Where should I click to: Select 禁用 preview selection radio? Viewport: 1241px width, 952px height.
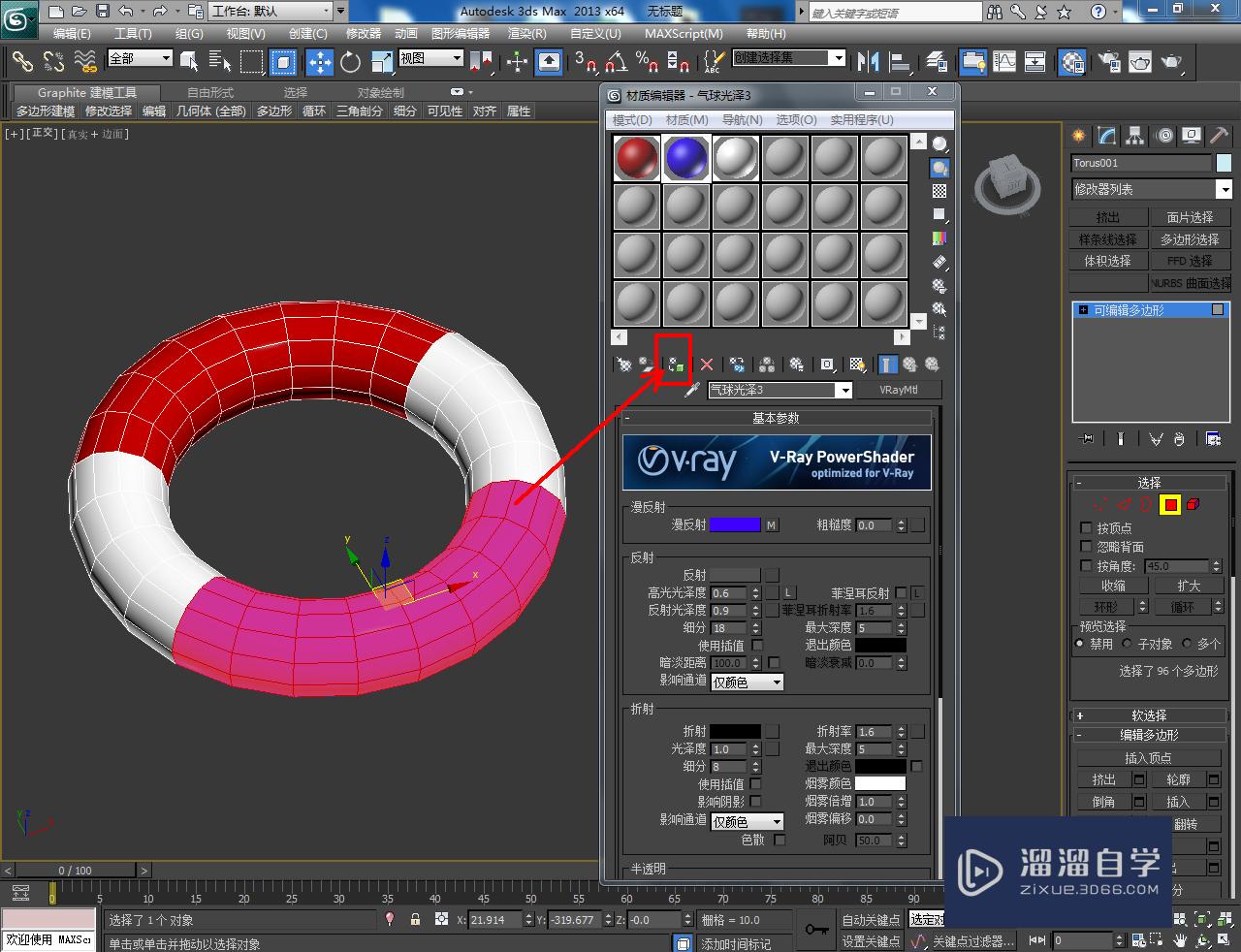click(1079, 644)
